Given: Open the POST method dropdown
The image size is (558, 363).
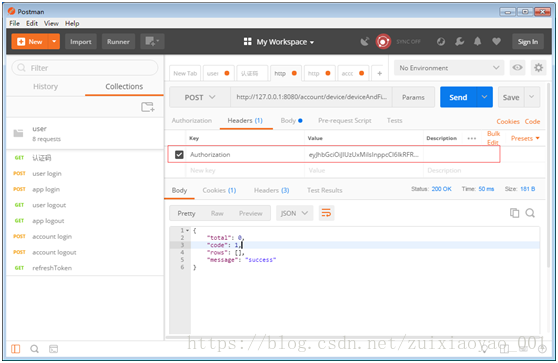Looking at the screenshot, I should pos(200,97).
